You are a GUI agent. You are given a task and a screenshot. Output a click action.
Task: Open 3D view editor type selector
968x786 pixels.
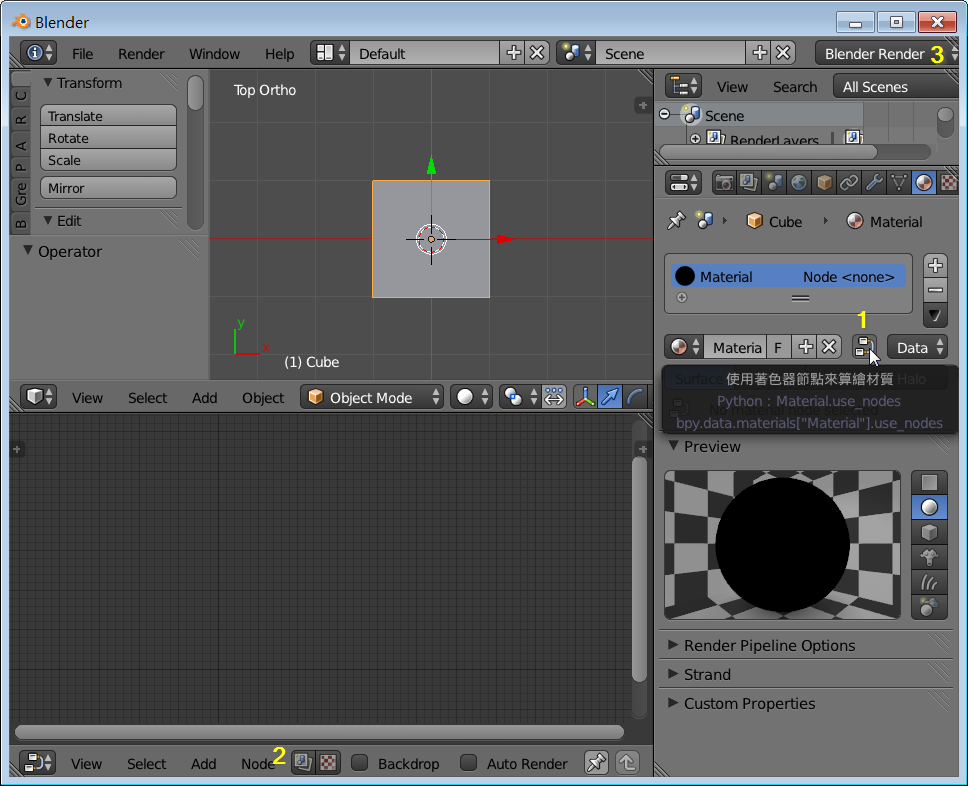coord(39,397)
